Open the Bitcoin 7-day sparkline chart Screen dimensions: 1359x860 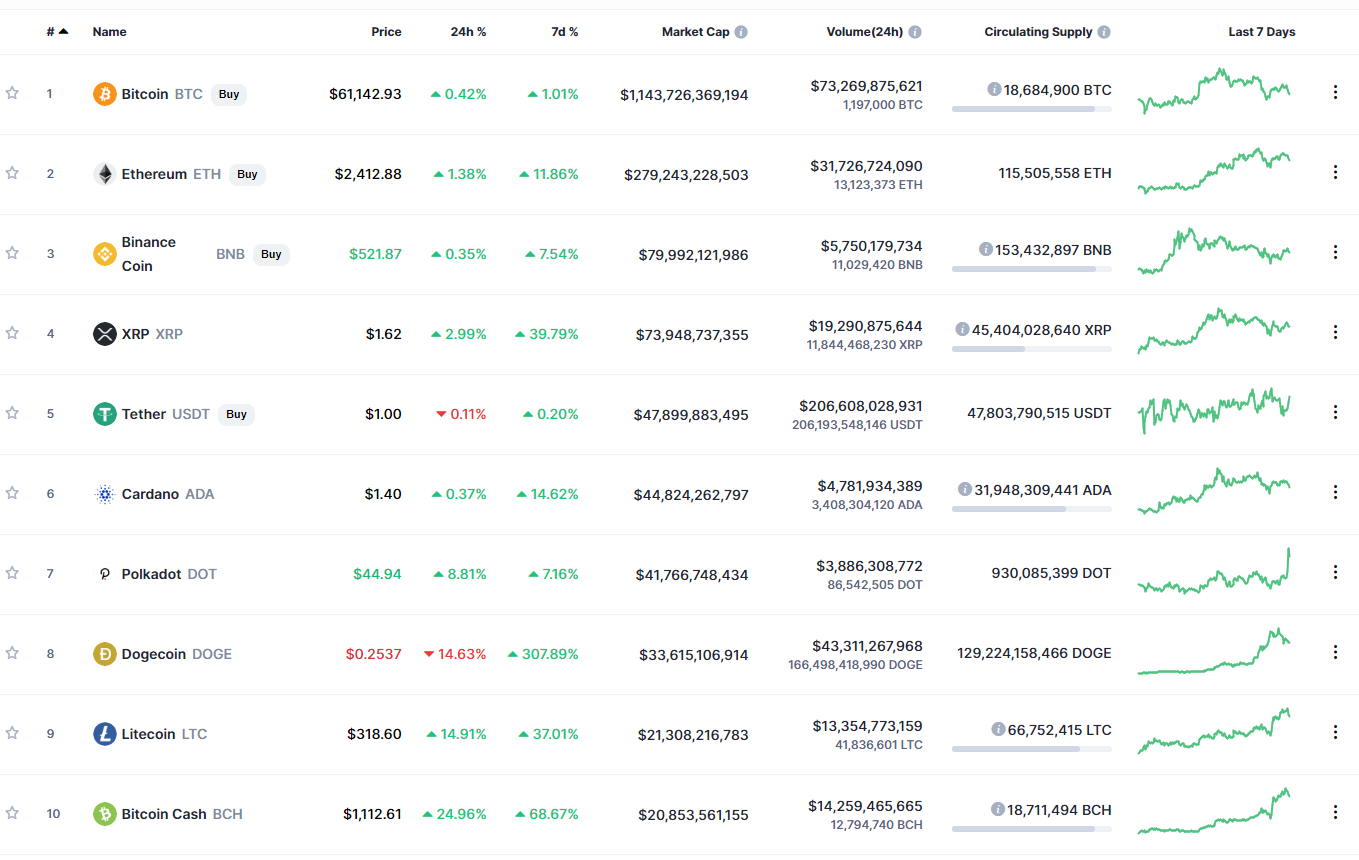pos(1214,91)
